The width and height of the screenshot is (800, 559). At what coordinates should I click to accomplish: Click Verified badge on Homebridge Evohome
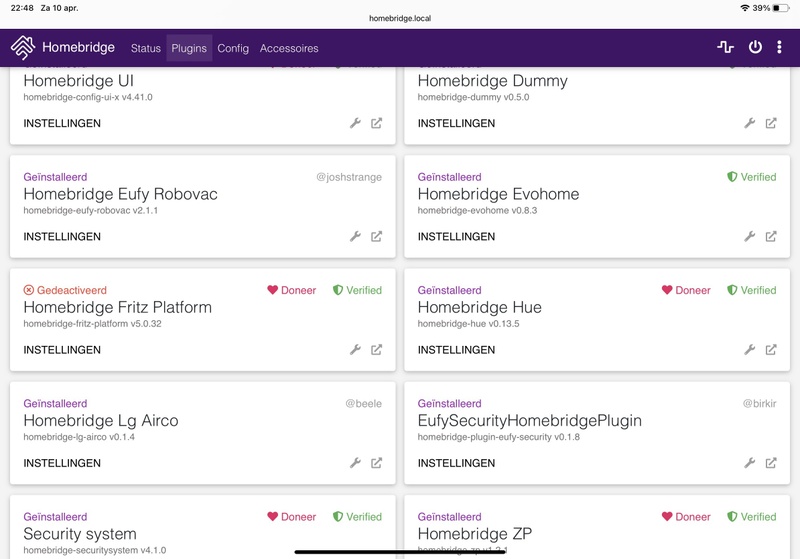pos(752,177)
